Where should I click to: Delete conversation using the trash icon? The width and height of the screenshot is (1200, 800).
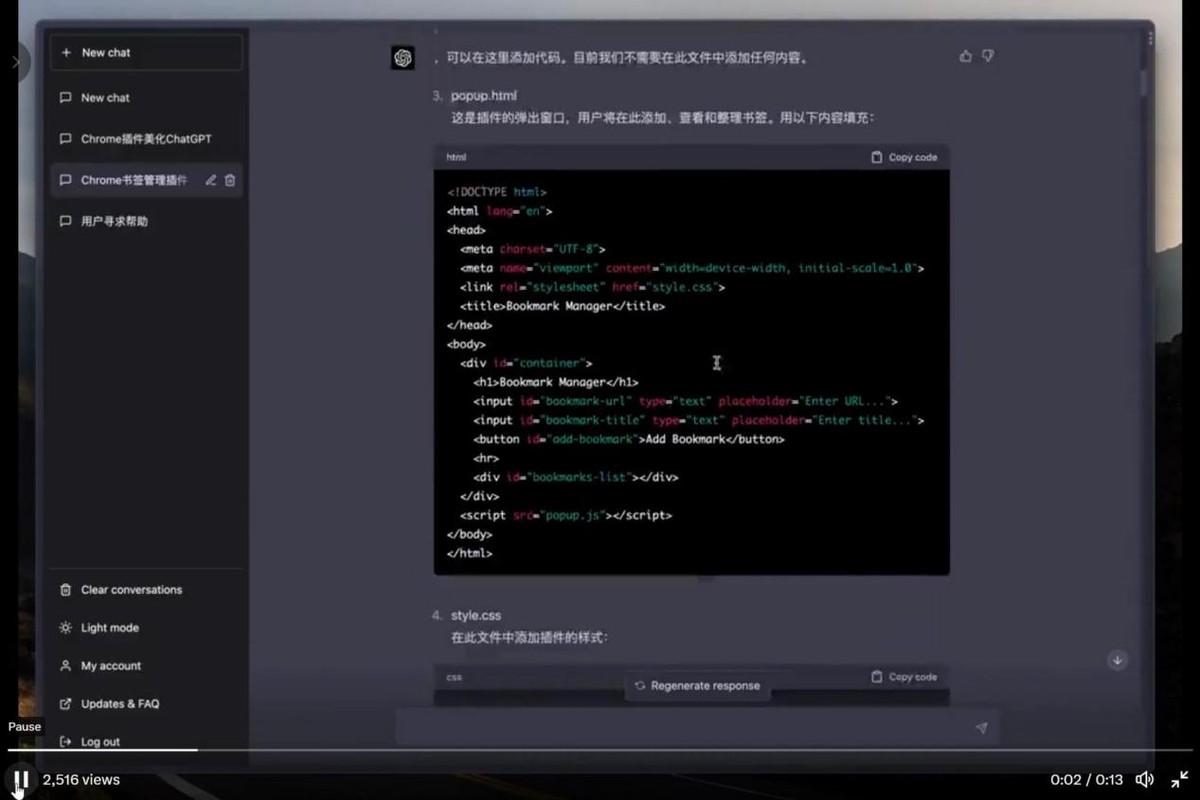(x=230, y=180)
